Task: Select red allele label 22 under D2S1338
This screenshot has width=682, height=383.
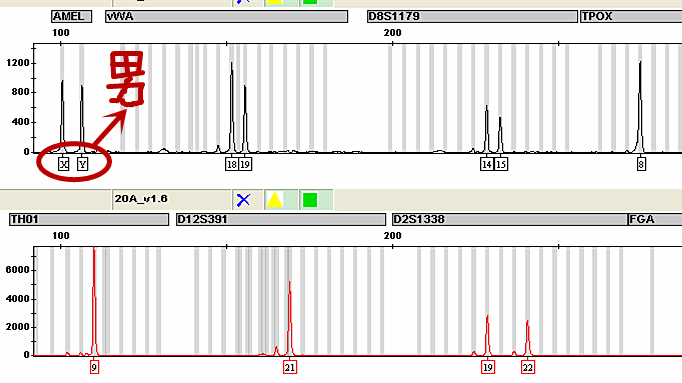Action: pos(528,367)
